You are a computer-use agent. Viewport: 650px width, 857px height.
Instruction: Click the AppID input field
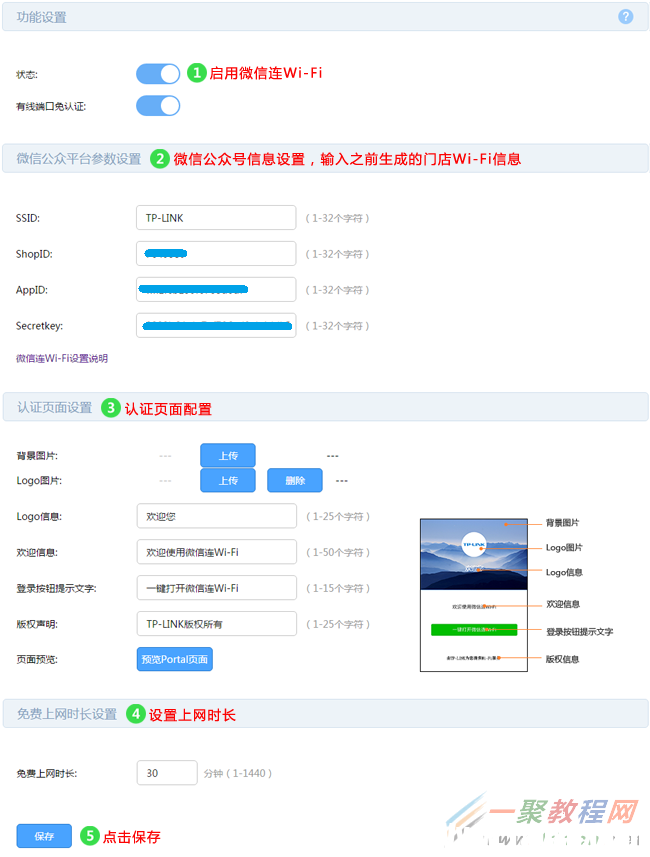pyautogui.click(x=216, y=290)
